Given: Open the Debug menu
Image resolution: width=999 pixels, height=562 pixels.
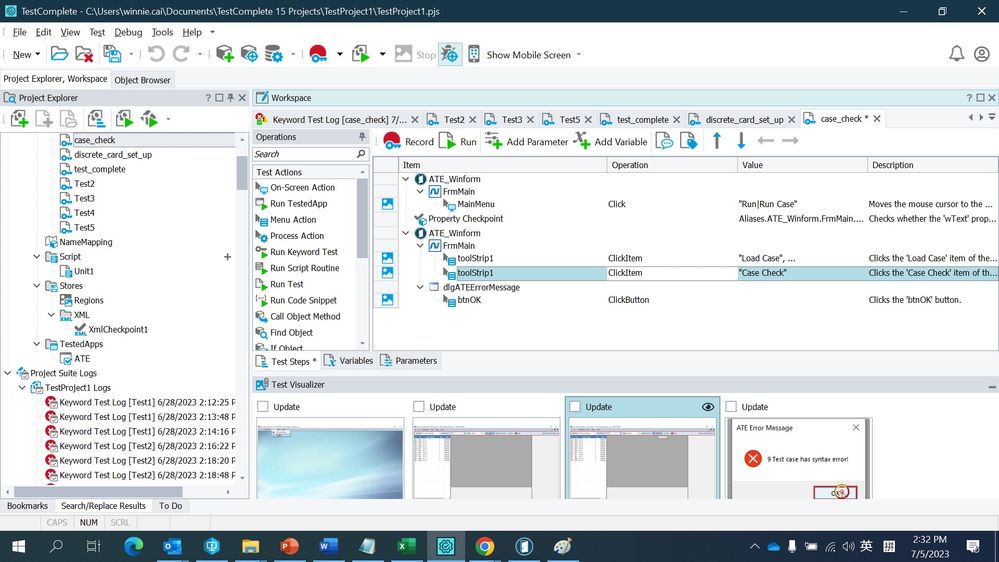Looking at the screenshot, I should coord(128,32).
